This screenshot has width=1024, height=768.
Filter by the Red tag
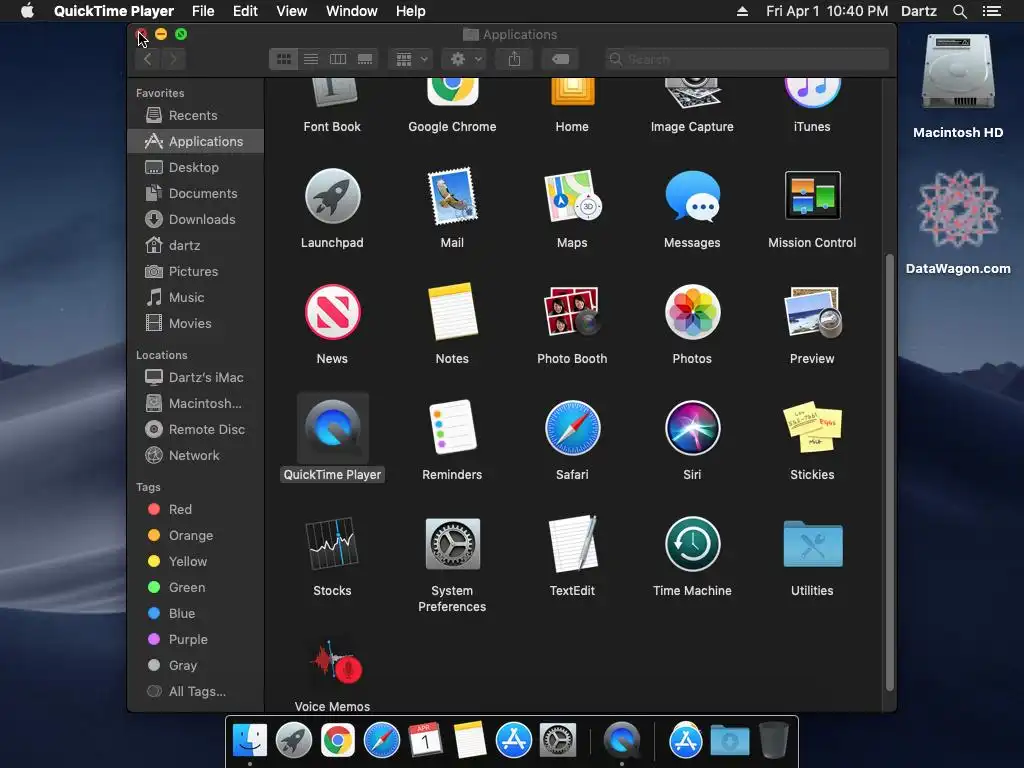tap(196, 509)
